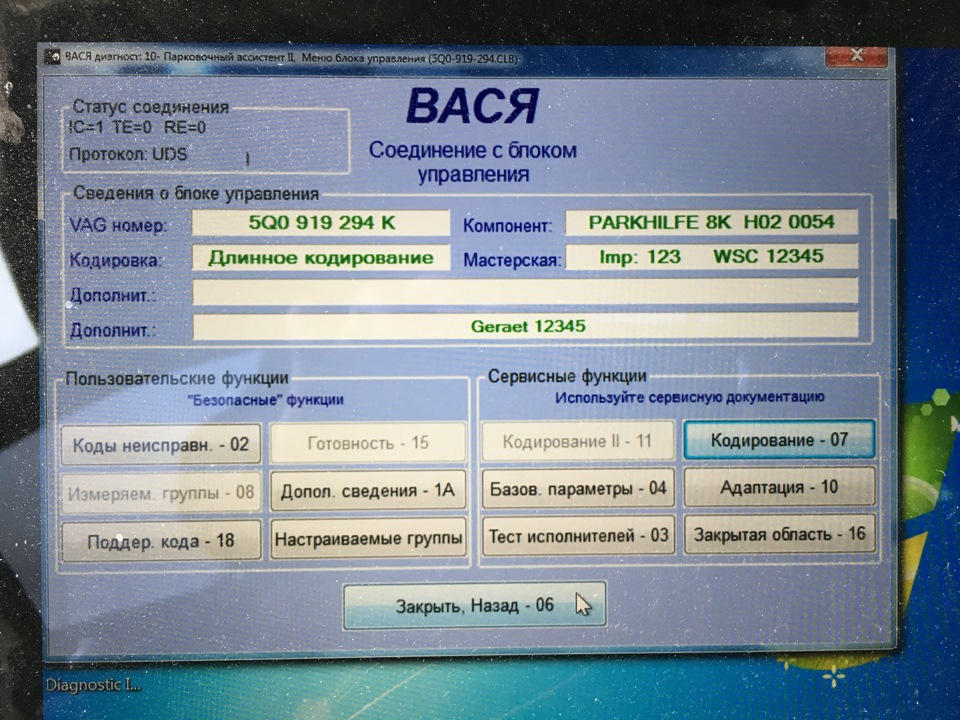
Task: Click the "Статус соединения" group label
Action: coord(151,107)
